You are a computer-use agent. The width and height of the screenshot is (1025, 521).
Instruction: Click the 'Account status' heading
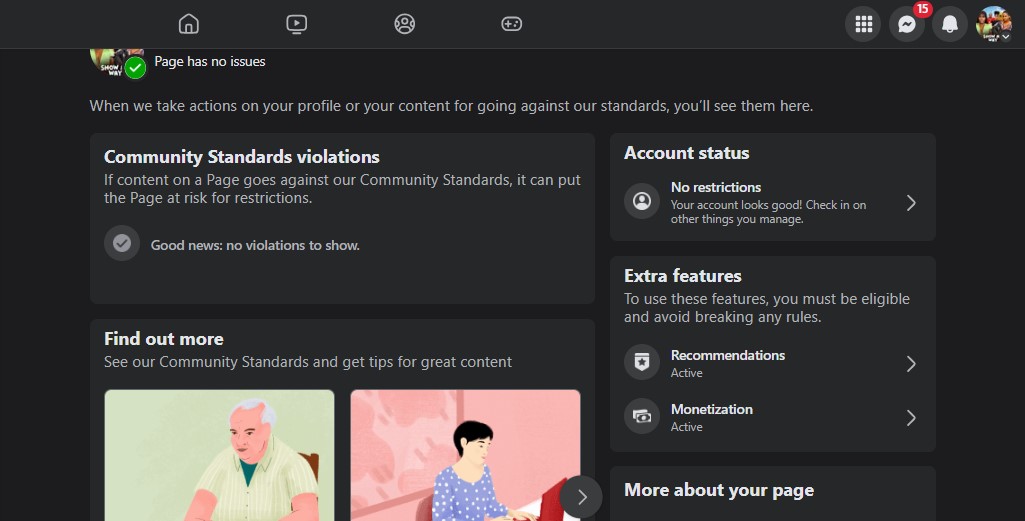click(x=686, y=153)
